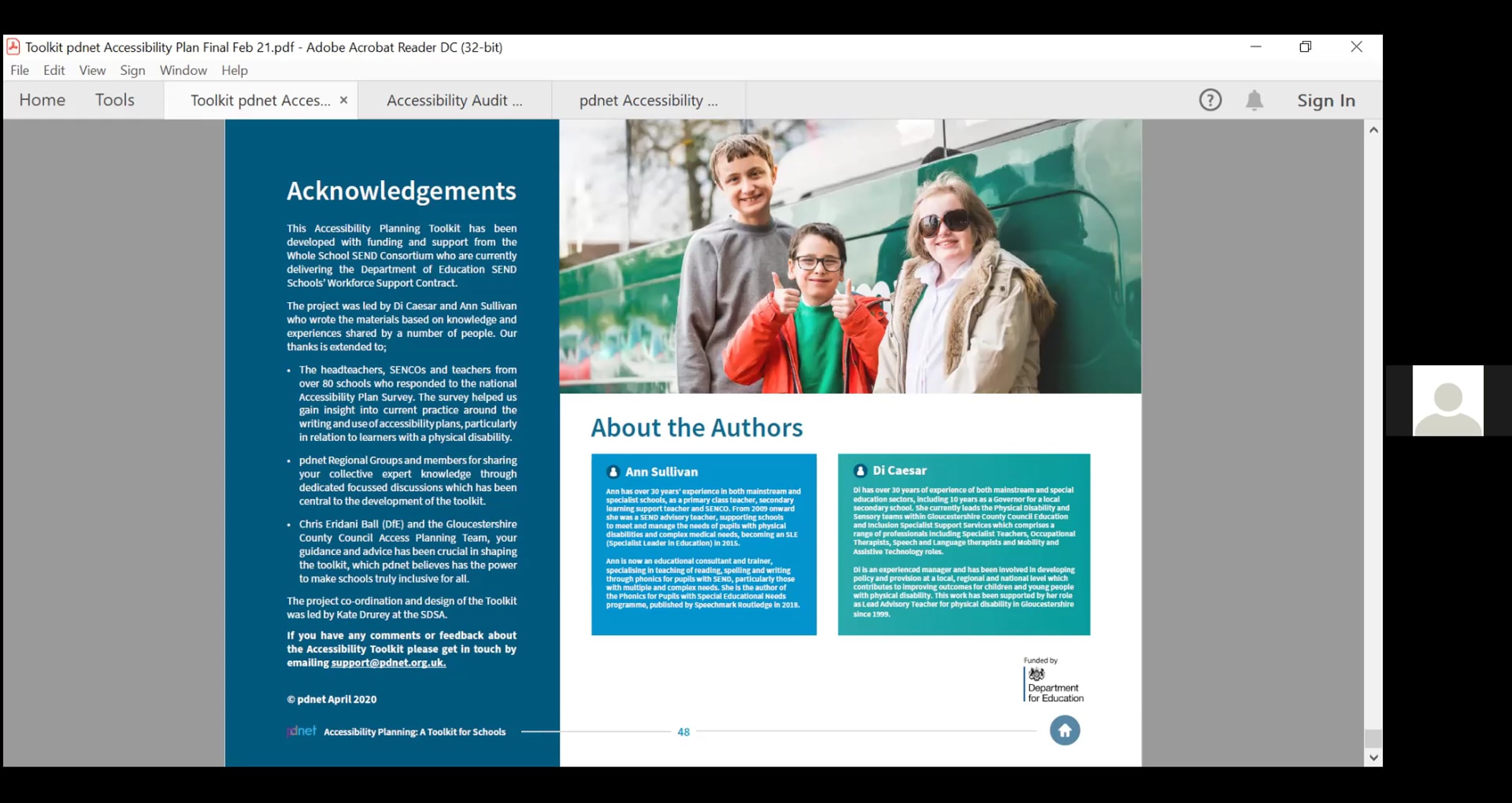Open the notifications bell icon
The width and height of the screenshot is (1512, 803).
click(x=1254, y=100)
